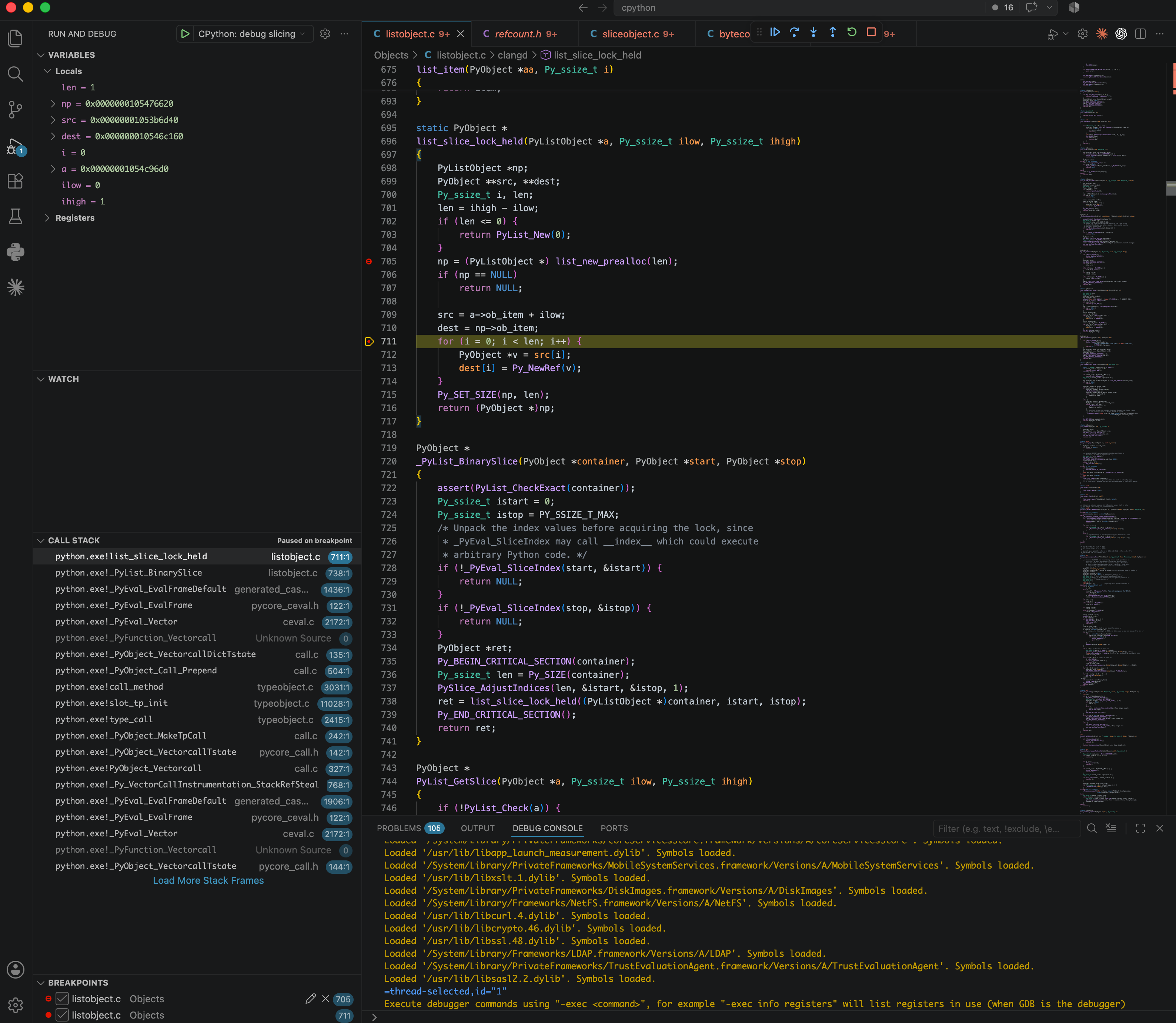The image size is (1176, 1023).
Task: Maximize the bottom panel size
Action: click(1140, 828)
